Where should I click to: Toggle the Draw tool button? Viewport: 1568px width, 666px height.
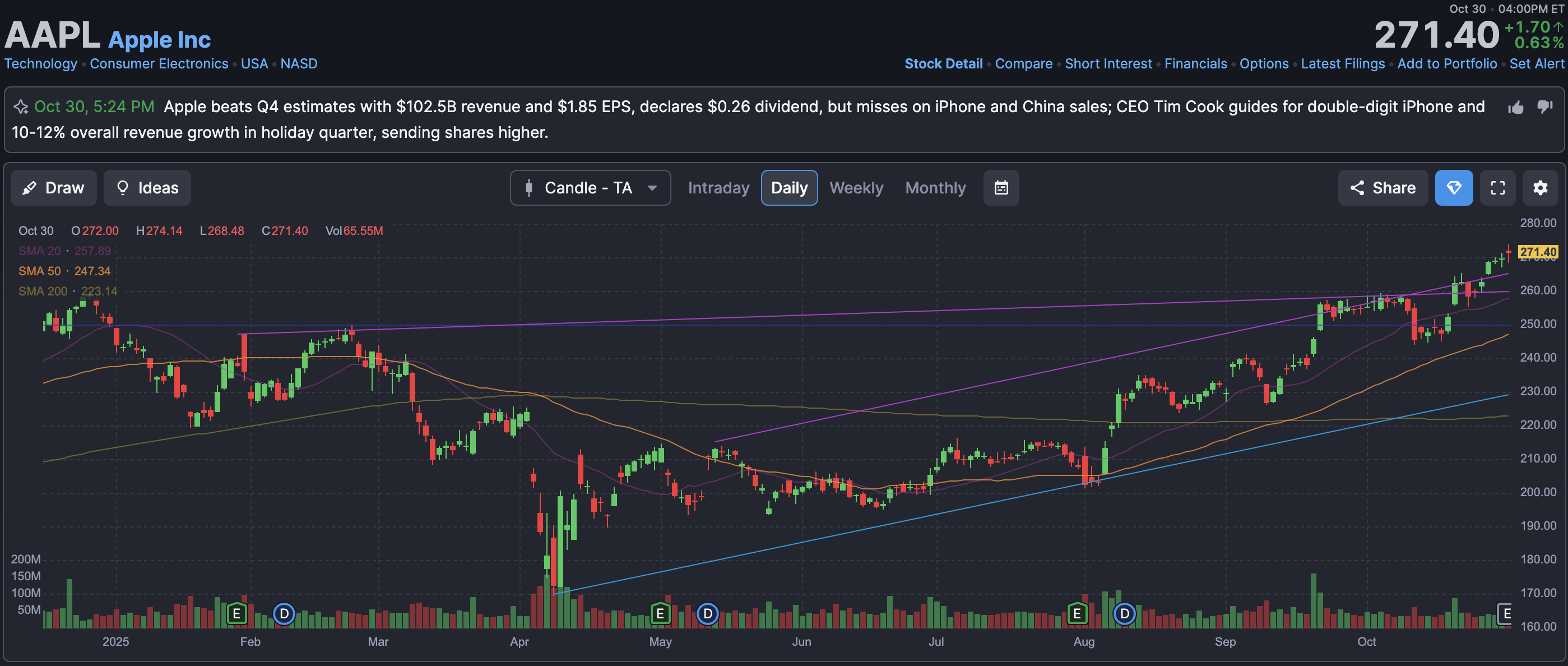pos(54,187)
